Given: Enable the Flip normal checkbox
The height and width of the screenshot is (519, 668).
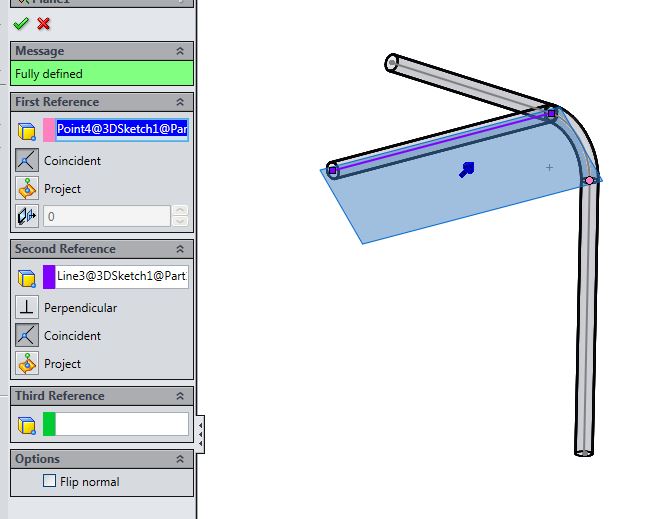Looking at the screenshot, I should click(x=49, y=481).
